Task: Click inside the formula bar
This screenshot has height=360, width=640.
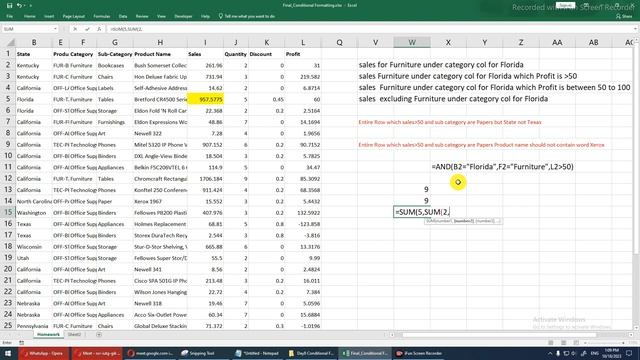Action: [x=369, y=29]
